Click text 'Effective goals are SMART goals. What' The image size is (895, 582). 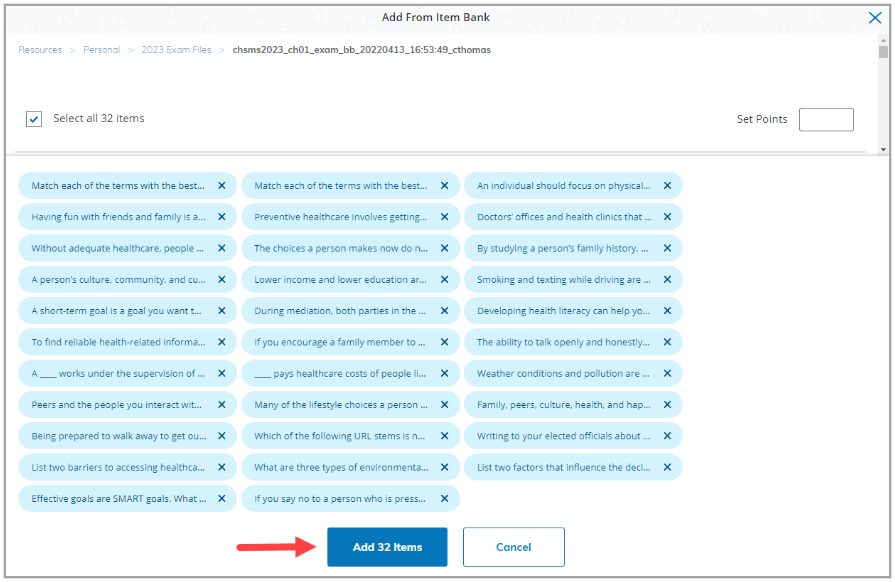pyautogui.click(x=119, y=499)
